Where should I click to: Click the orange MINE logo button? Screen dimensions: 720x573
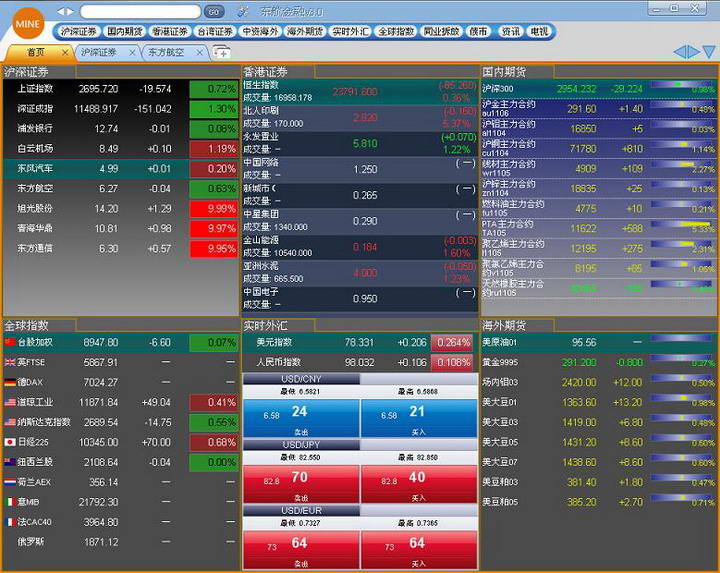point(28,23)
